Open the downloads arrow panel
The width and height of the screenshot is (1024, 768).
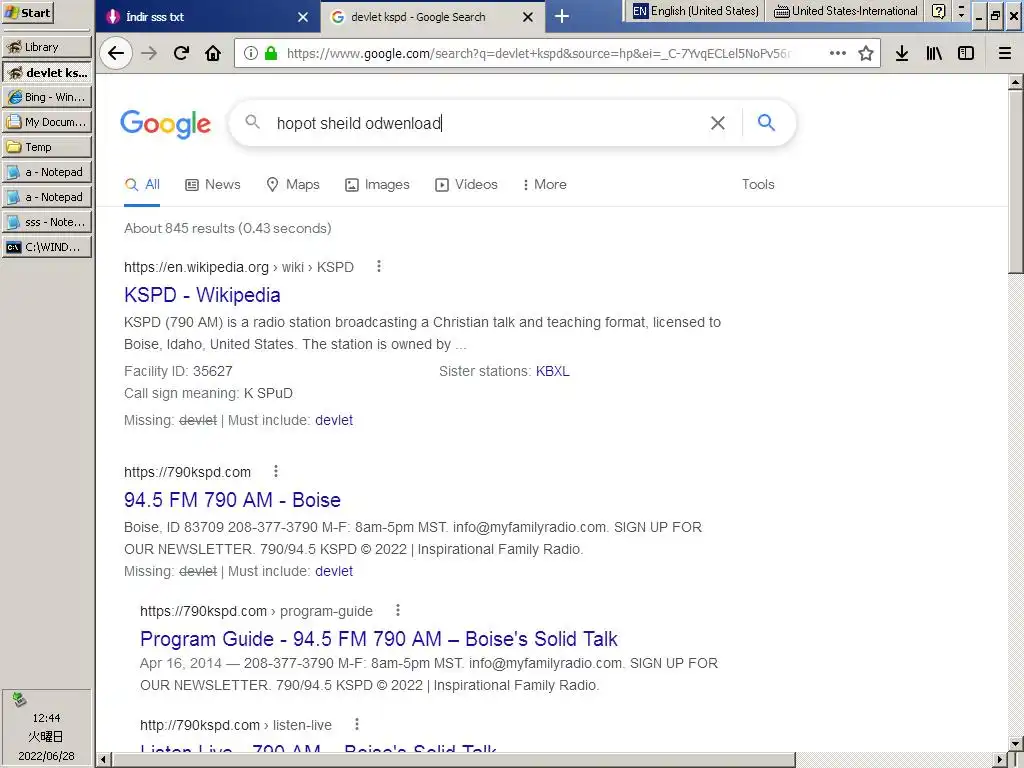[902, 54]
